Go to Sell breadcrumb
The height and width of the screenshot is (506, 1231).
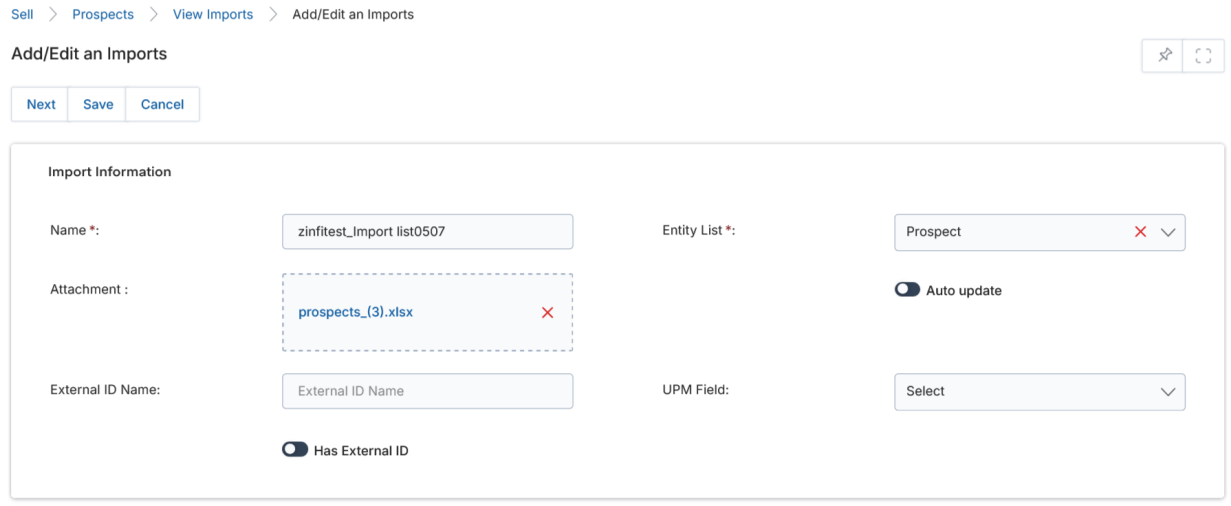[22, 14]
